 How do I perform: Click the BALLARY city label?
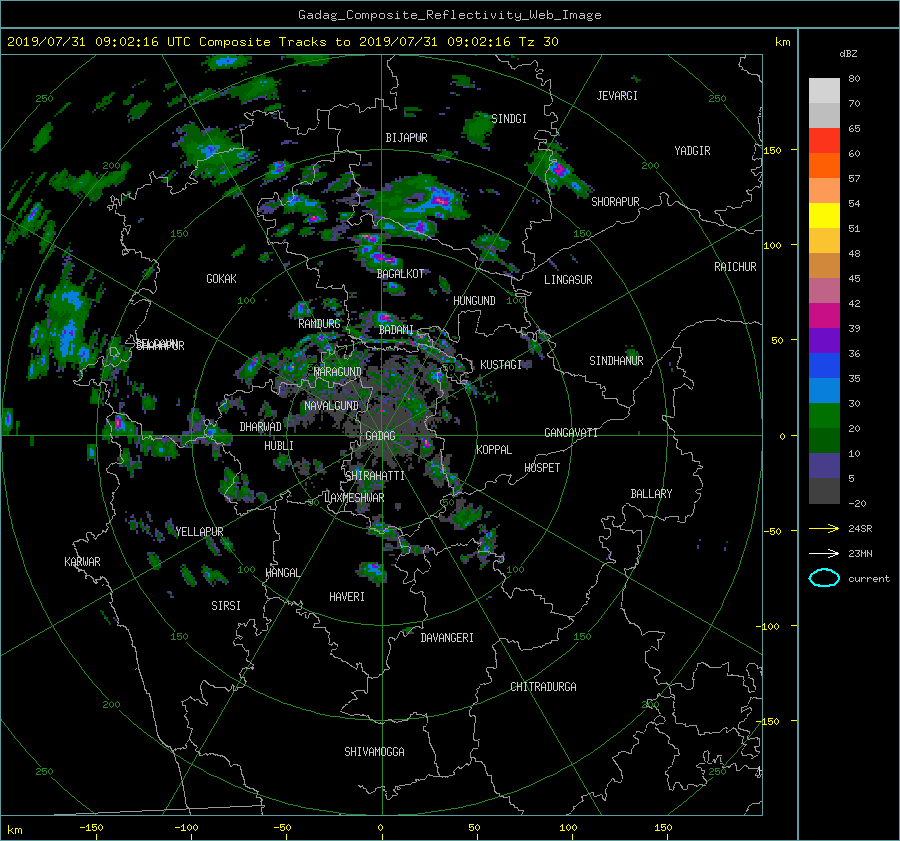pyautogui.click(x=651, y=494)
